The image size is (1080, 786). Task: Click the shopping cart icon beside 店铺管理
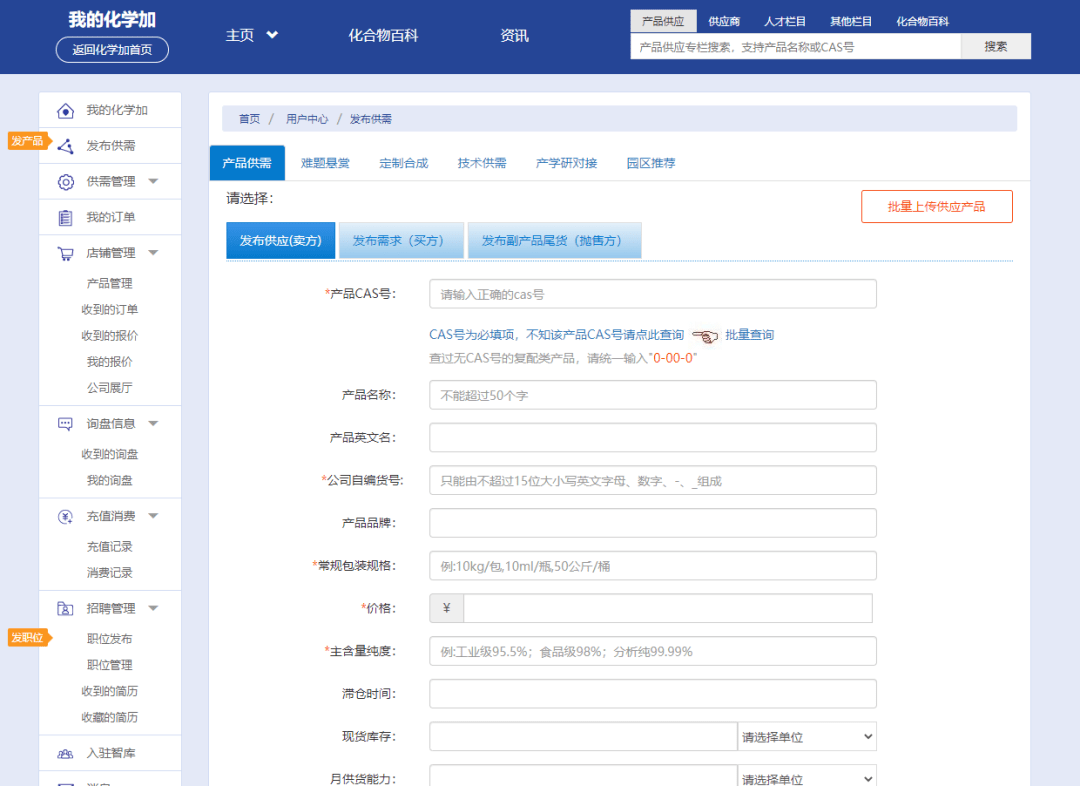tap(65, 254)
